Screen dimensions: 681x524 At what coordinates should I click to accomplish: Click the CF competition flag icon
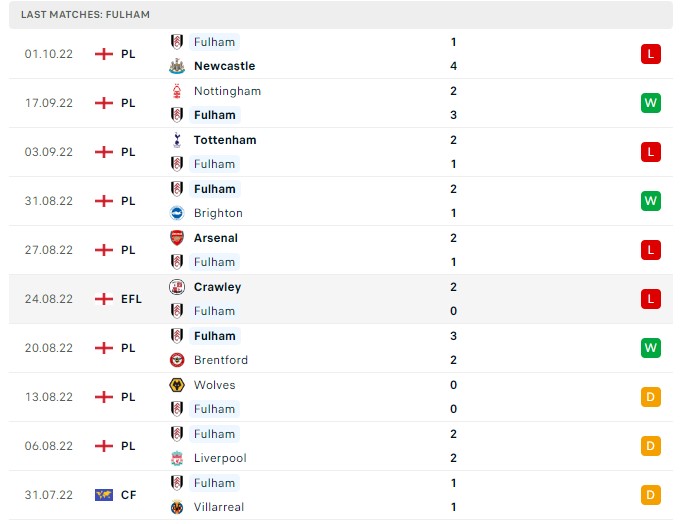(103, 495)
